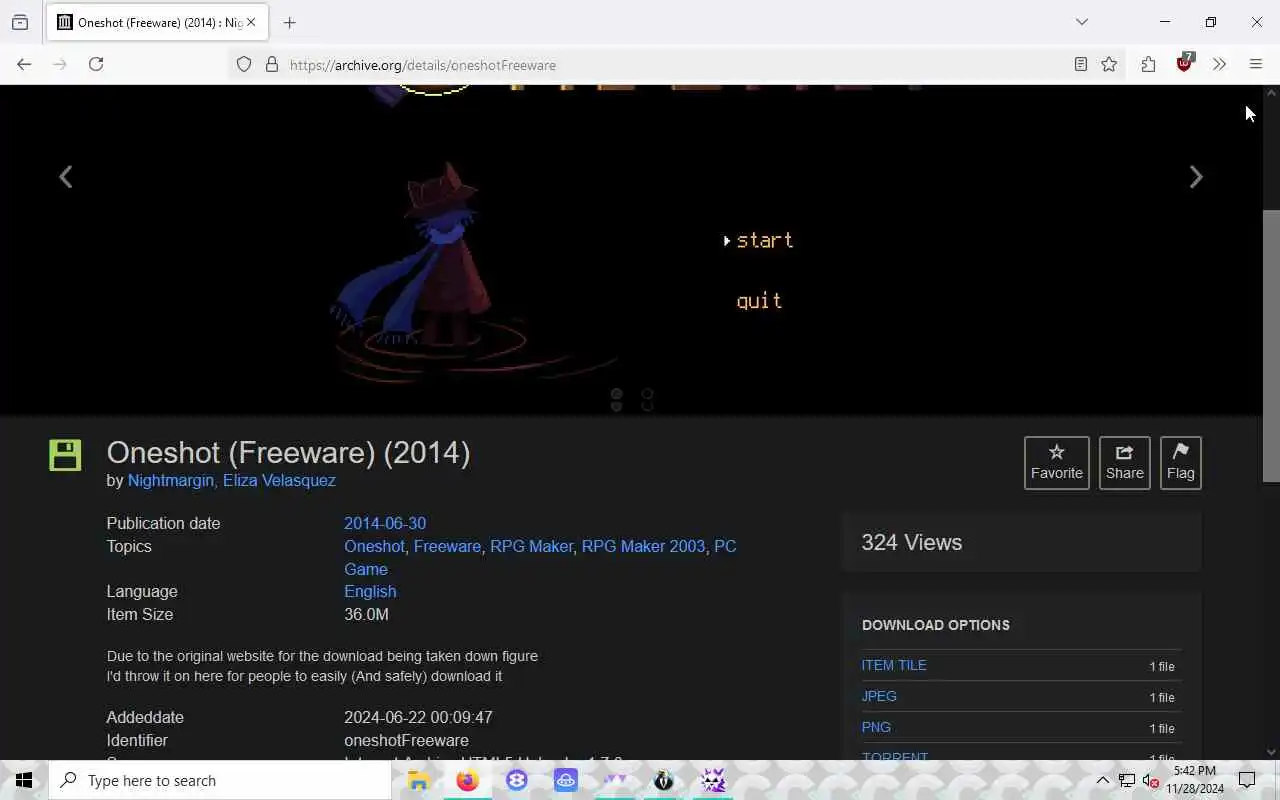This screenshot has height=800, width=1280.
Task: Open the 2014-06-30 publication date link
Action: [x=385, y=524]
